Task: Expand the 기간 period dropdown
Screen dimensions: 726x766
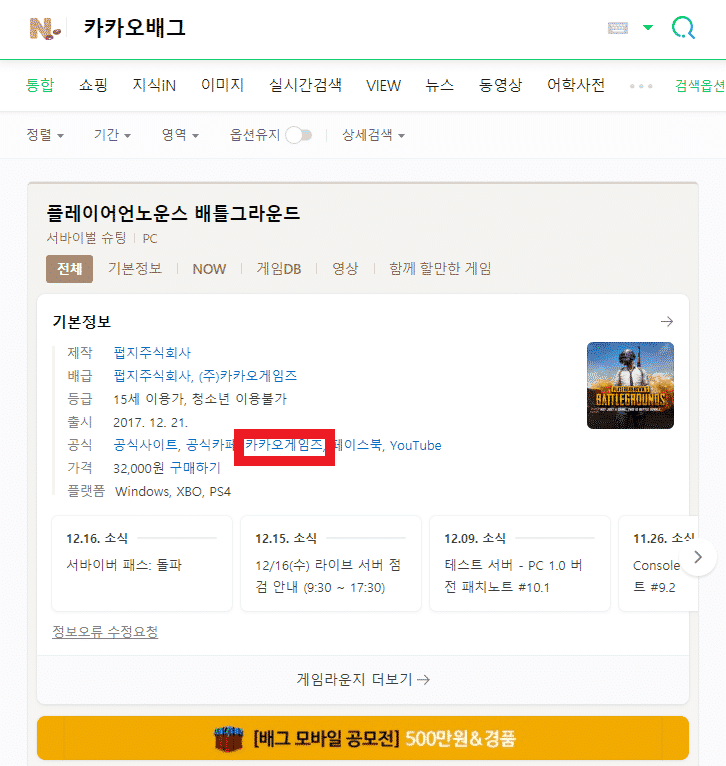Action: [x=112, y=135]
